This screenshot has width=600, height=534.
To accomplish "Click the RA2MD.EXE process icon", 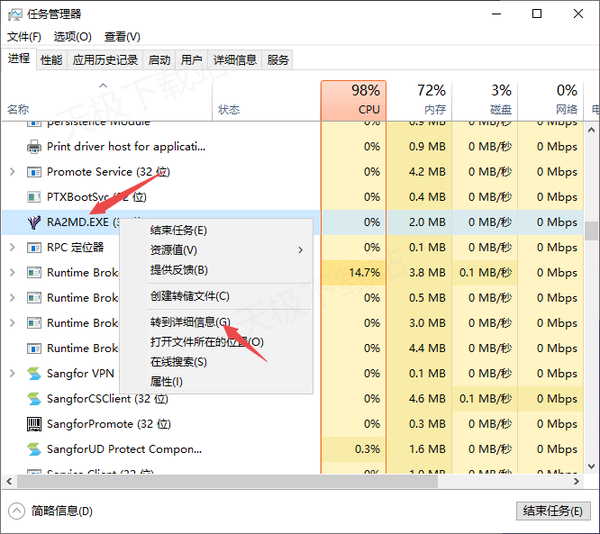I will coord(35,222).
